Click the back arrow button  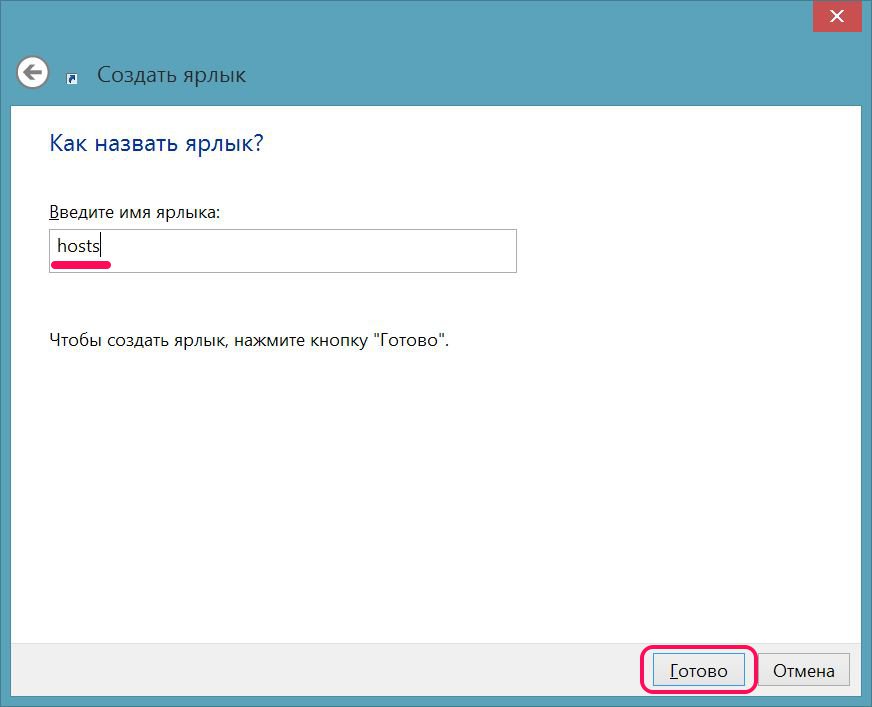click(33, 73)
